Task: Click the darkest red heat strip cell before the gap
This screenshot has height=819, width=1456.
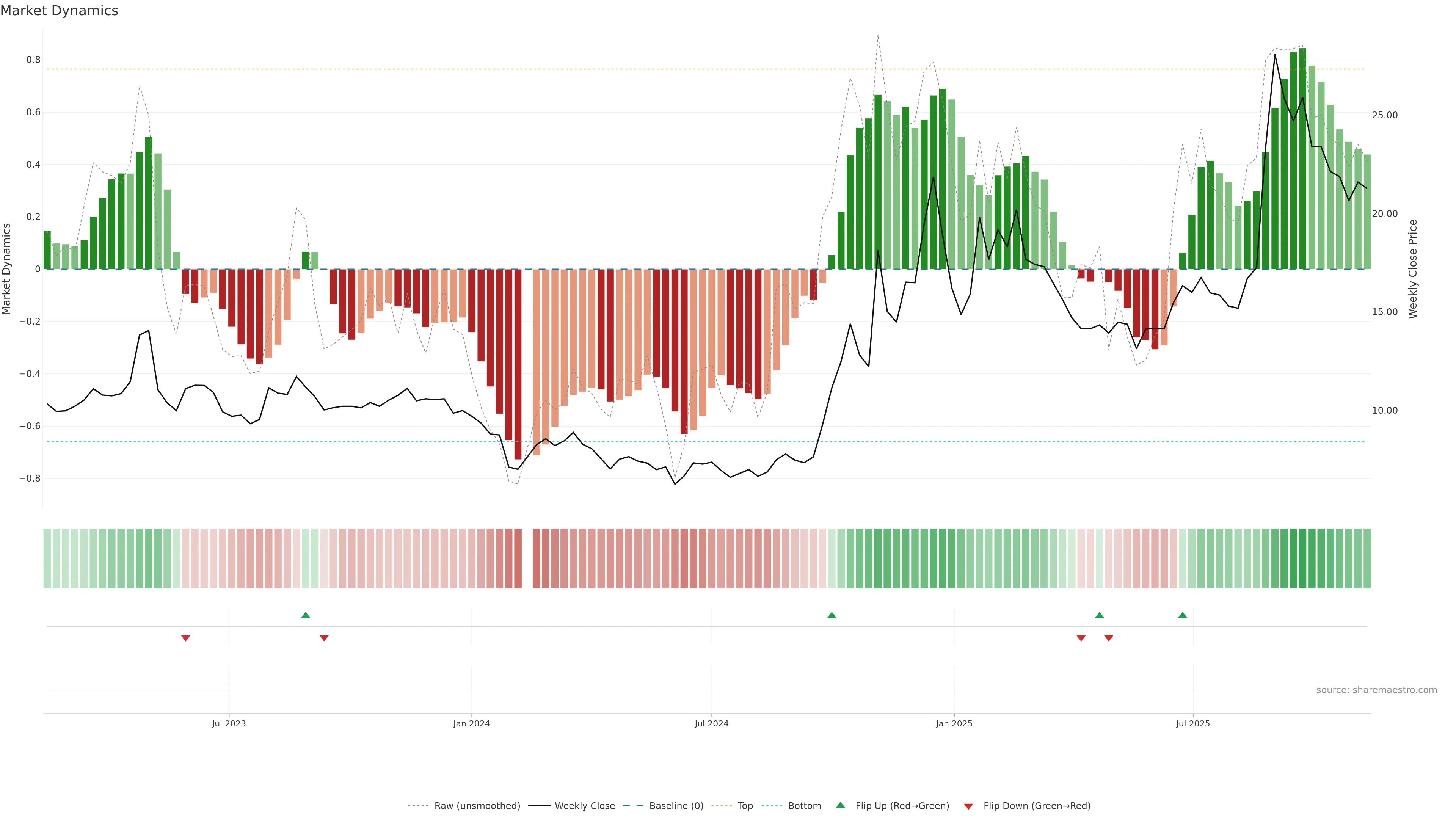Action: (518, 558)
